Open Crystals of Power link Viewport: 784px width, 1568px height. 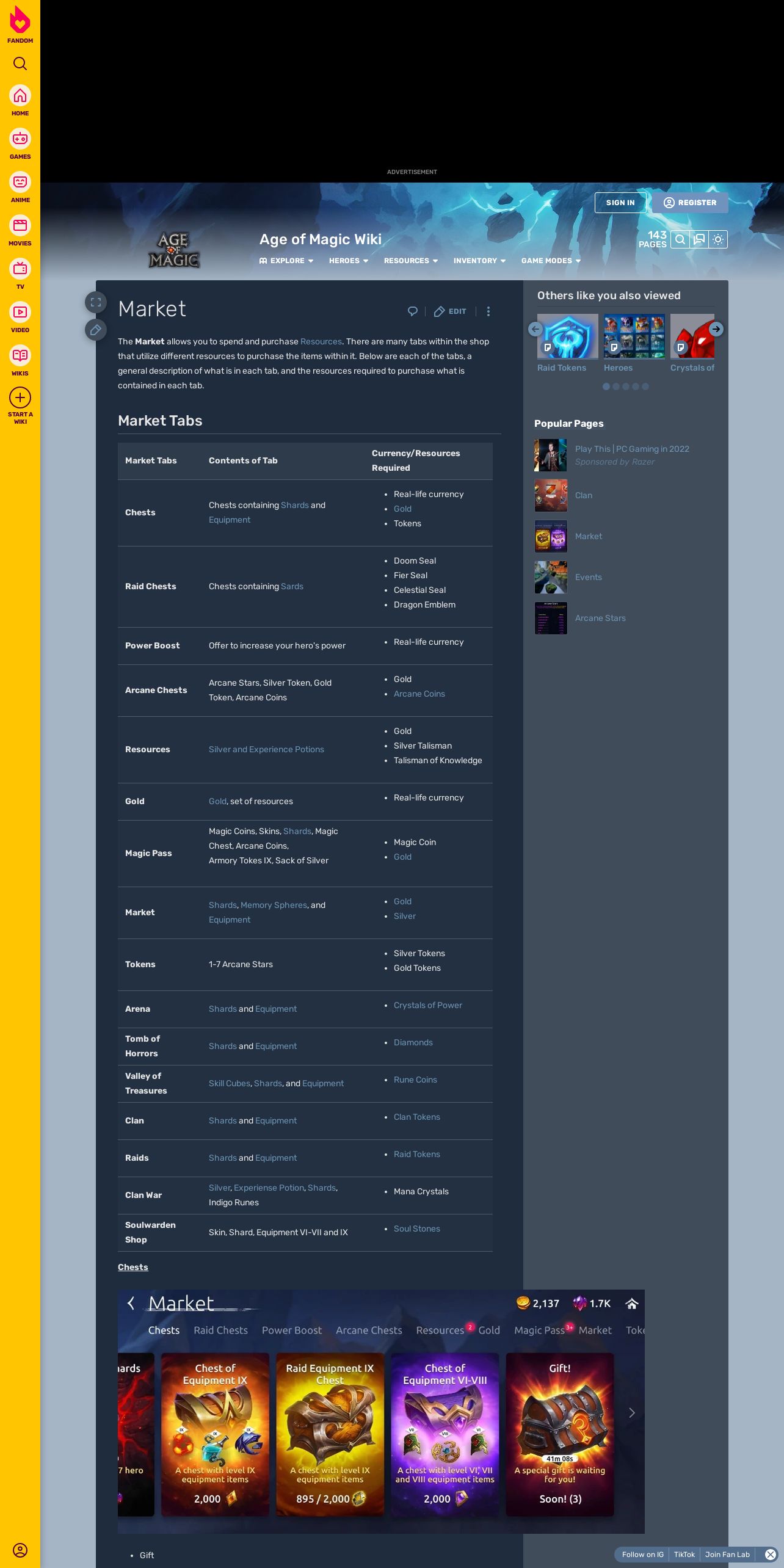[428, 1005]
